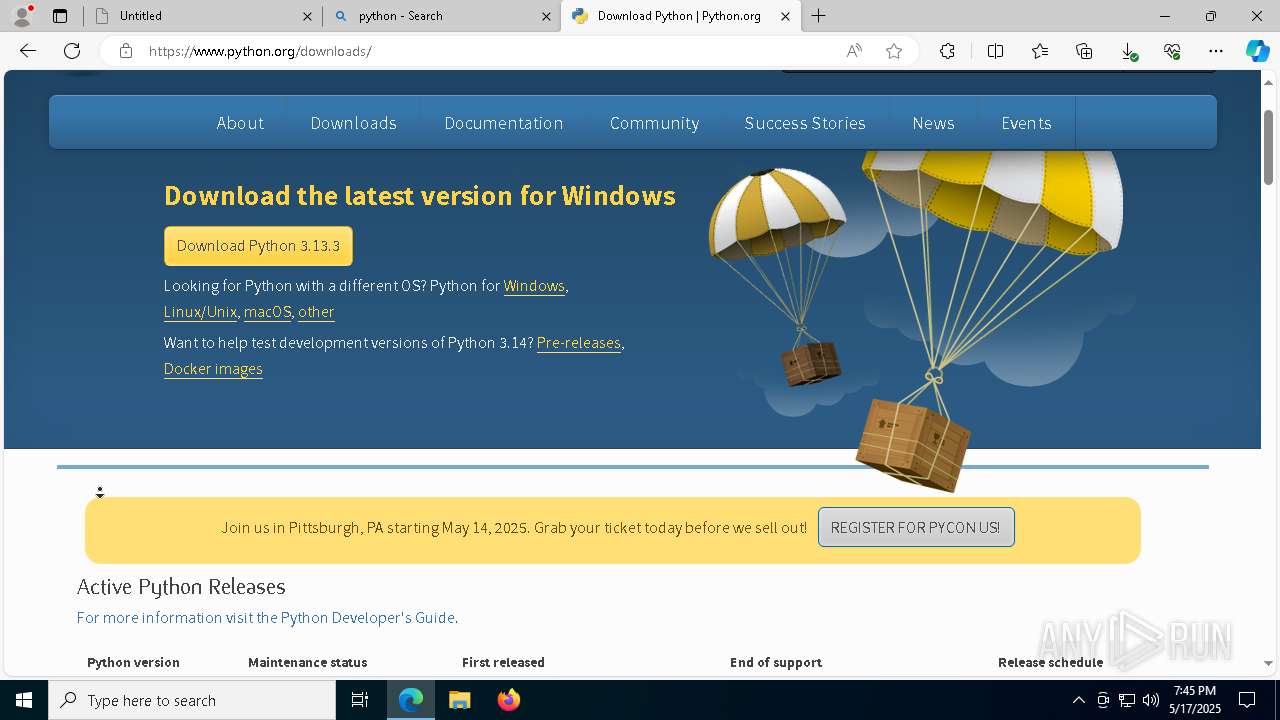Follow the Linux/Unix link
The width and height of the screenshot is (1280, 720).
click(x=200, y=312)
